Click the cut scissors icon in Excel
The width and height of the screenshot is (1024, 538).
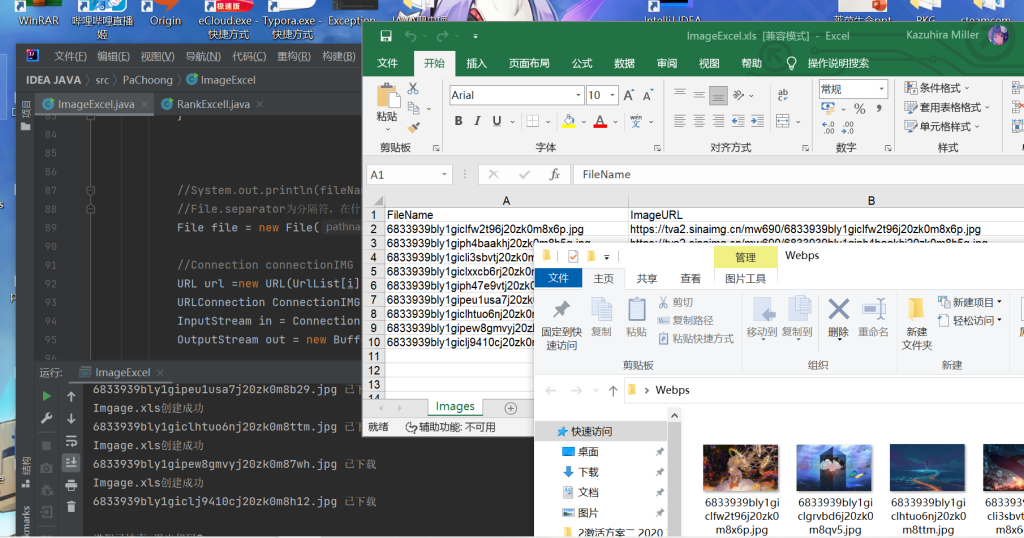coord(413,90)
